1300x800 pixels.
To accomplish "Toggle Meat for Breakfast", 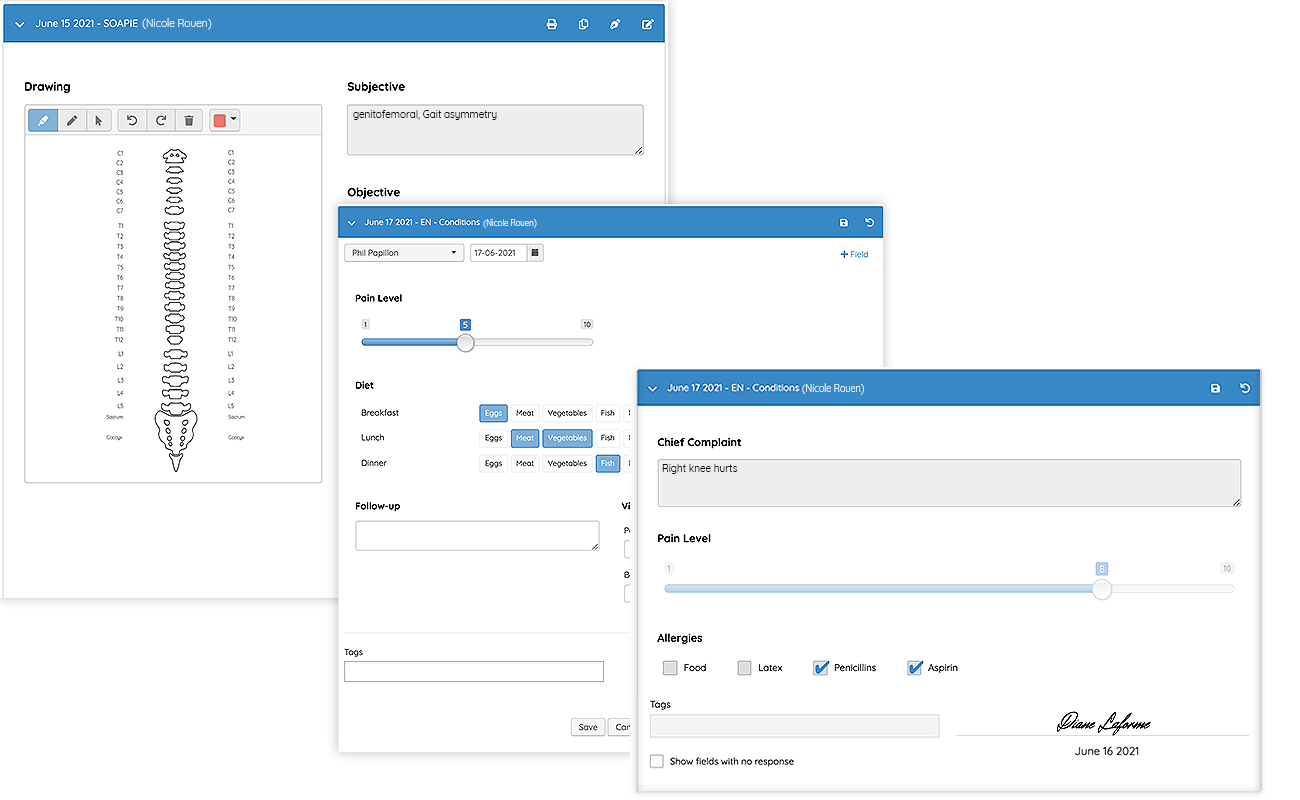I will point(525,413).
